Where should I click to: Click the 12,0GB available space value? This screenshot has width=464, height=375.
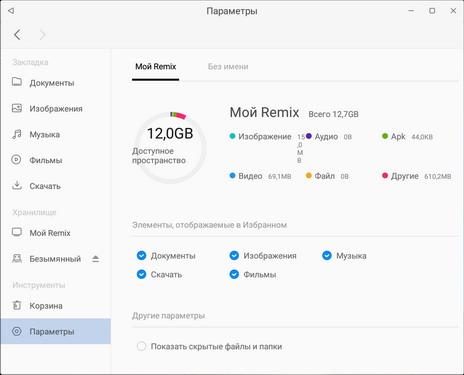(x=170, y=134)
